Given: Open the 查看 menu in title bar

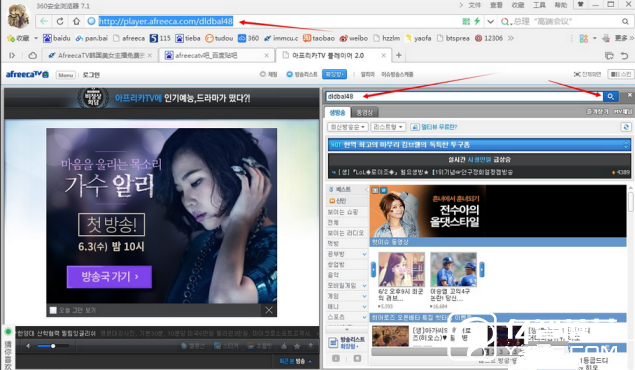Looking at the screenshot, I should (496, 5).
